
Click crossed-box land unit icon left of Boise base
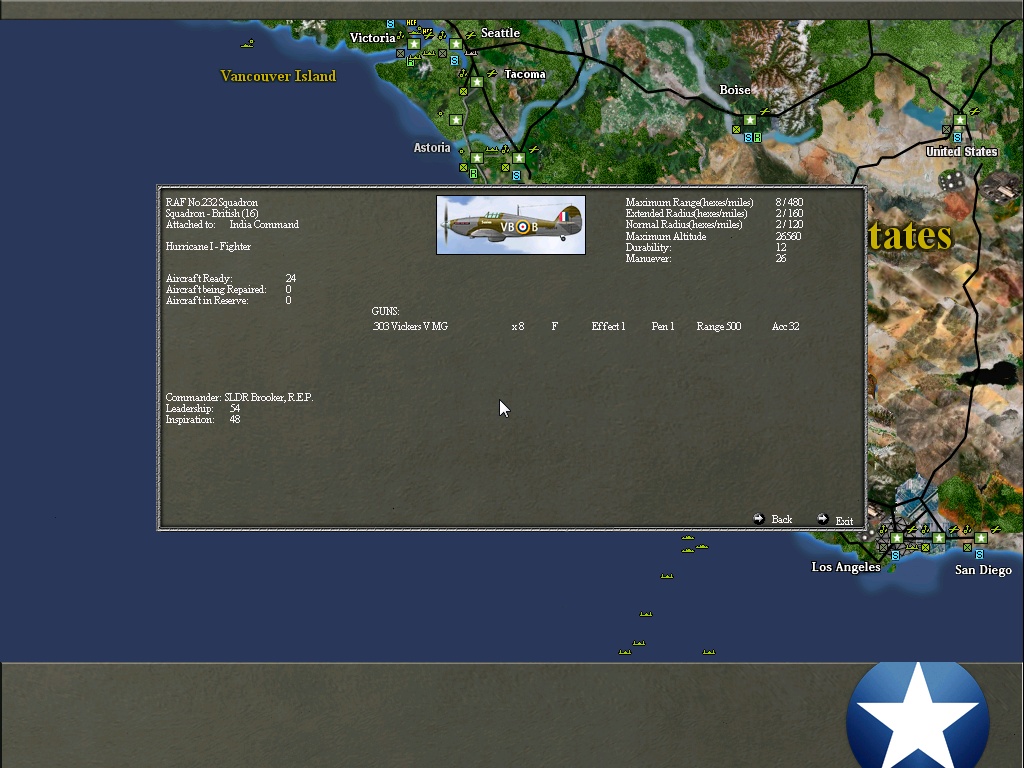[737, 129]
